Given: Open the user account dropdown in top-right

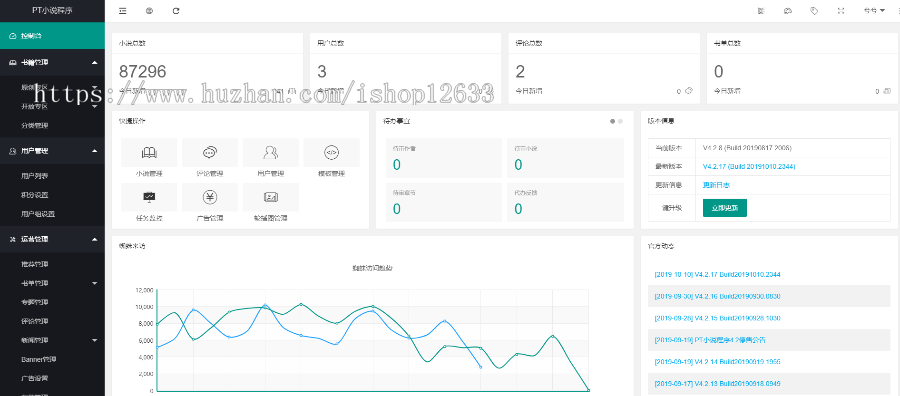Looking at the screenshot, I should point(875,11).
